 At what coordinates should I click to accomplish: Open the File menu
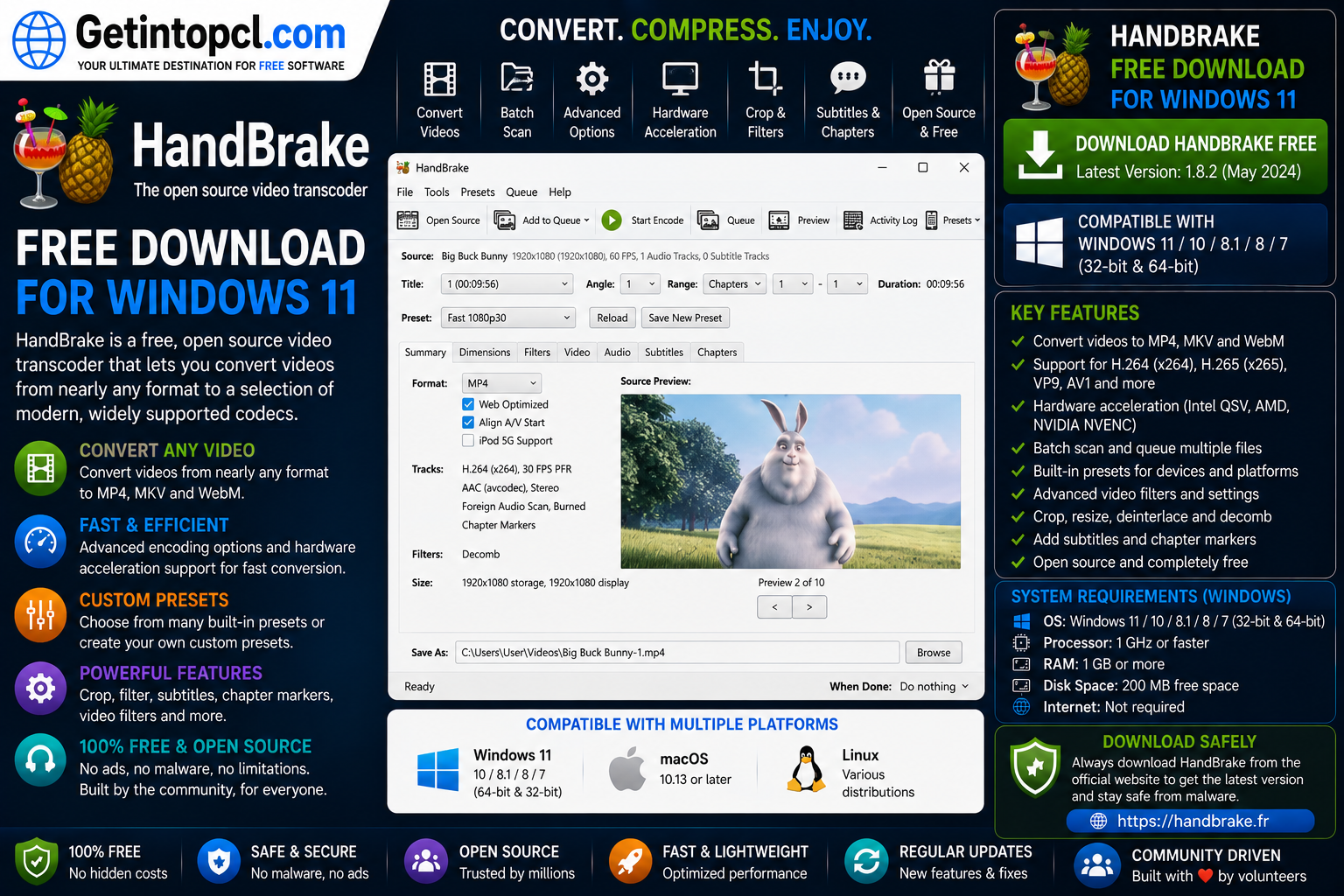tap(405, 192)
